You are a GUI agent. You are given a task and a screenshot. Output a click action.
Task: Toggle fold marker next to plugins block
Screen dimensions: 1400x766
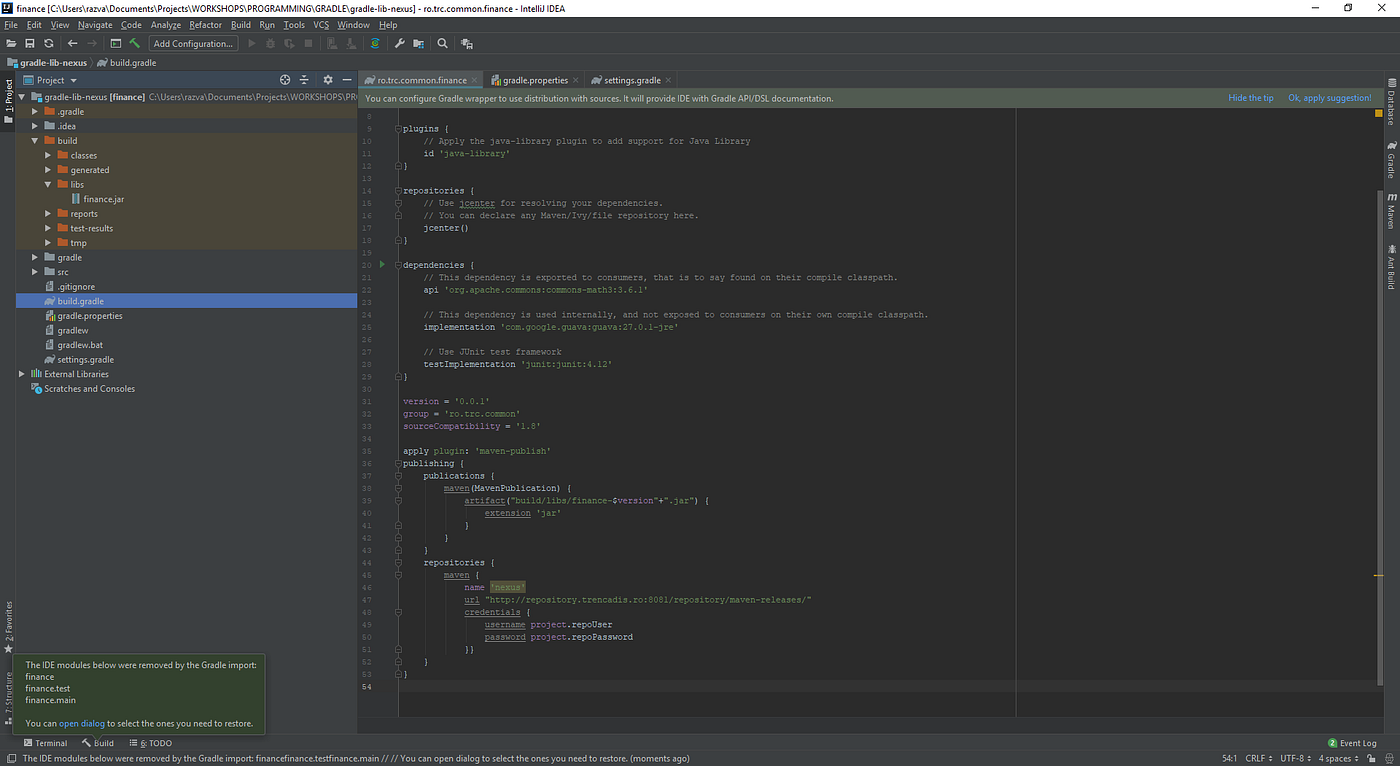pyautogui.click(x=397, y=129)
